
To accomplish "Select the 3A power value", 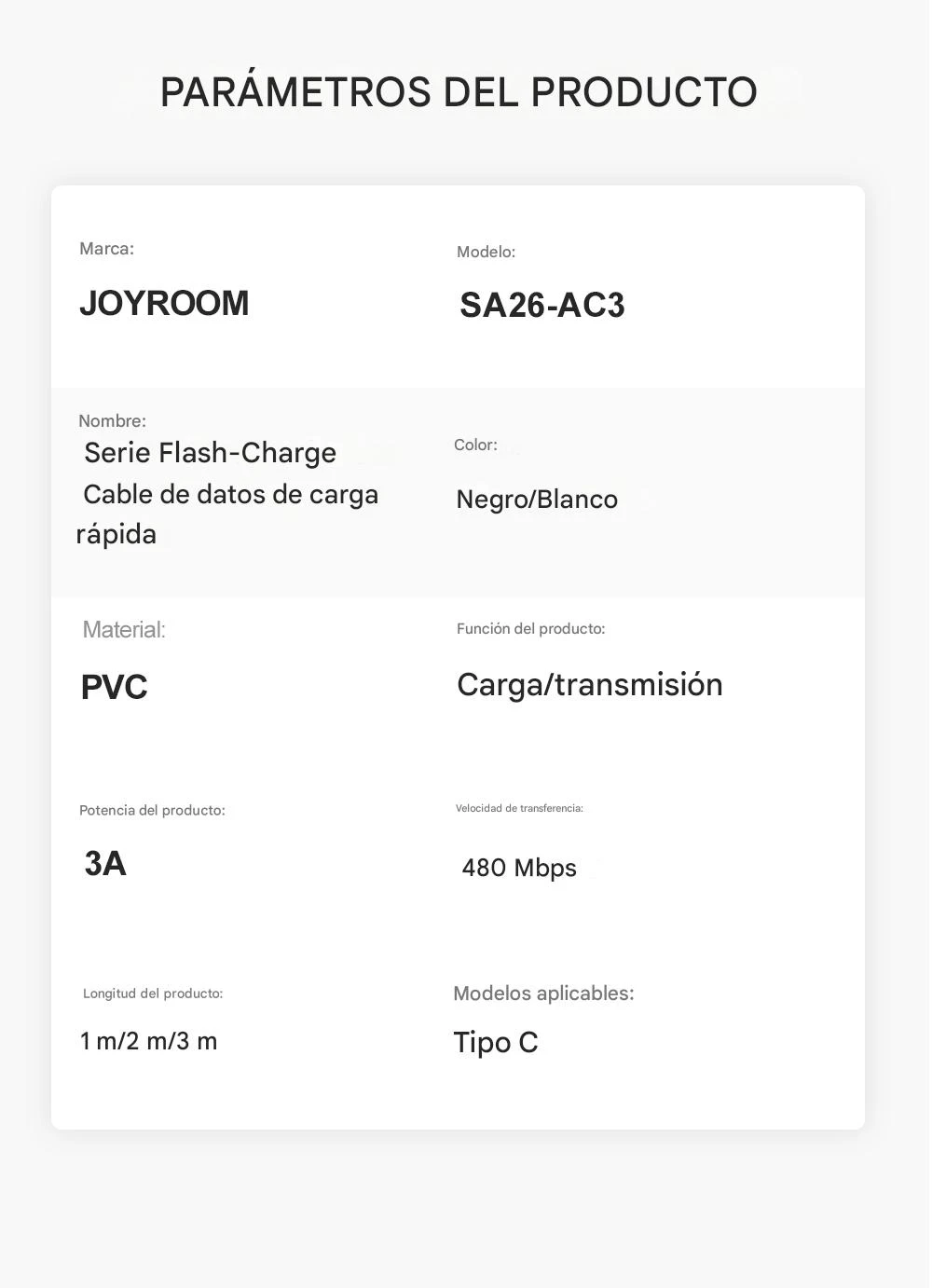I will click(105, 864).
